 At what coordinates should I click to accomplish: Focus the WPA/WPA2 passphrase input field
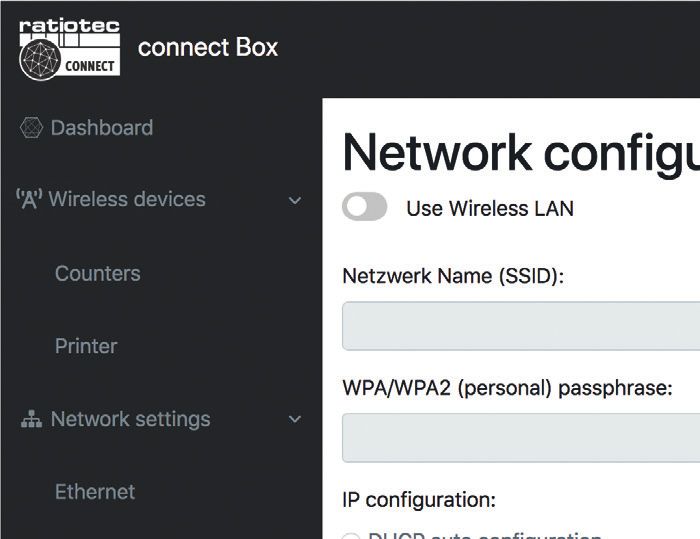pyautogui.click(x=521, y=438)
